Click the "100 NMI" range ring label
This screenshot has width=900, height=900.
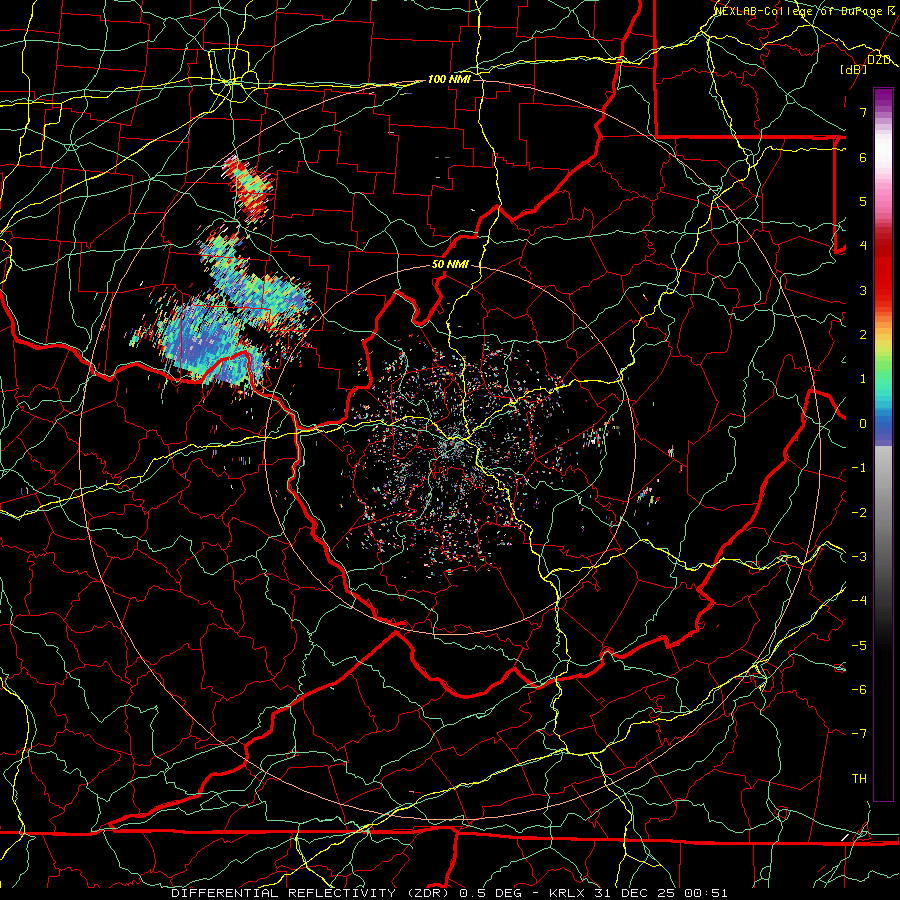[x=449, y=79]
